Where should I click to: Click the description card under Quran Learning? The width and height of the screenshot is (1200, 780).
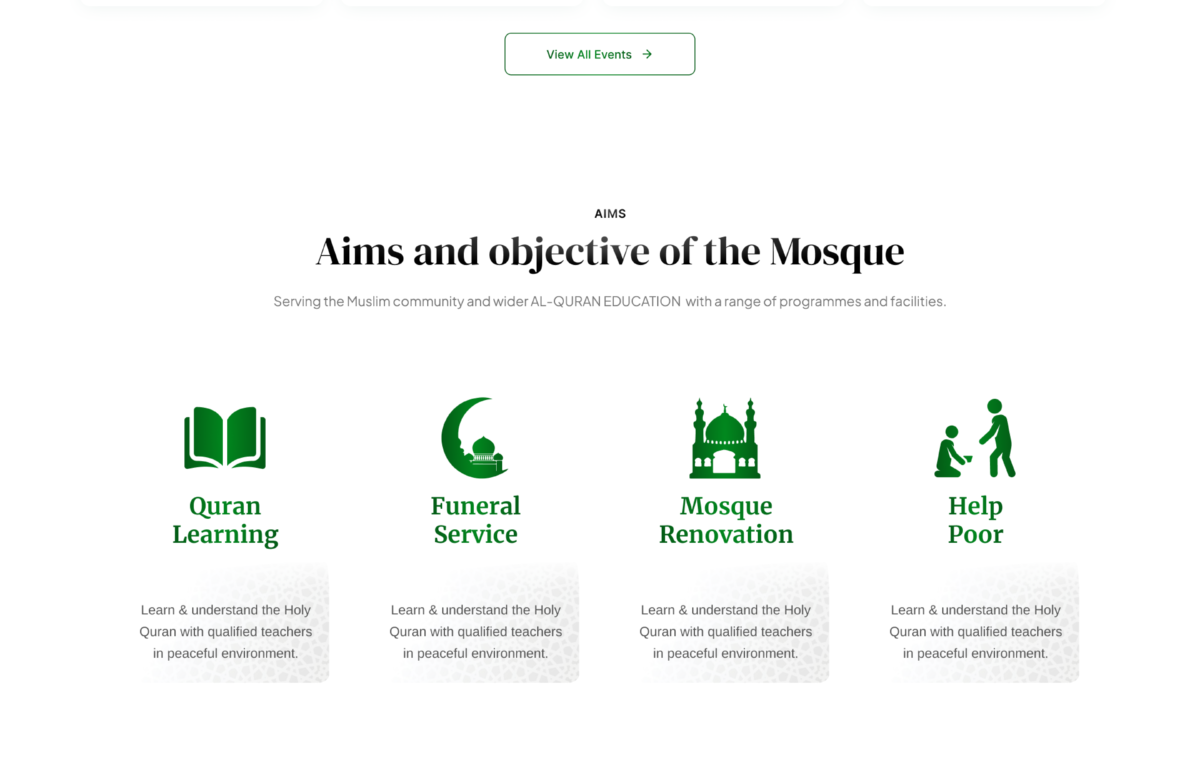(x=225, y=623)
